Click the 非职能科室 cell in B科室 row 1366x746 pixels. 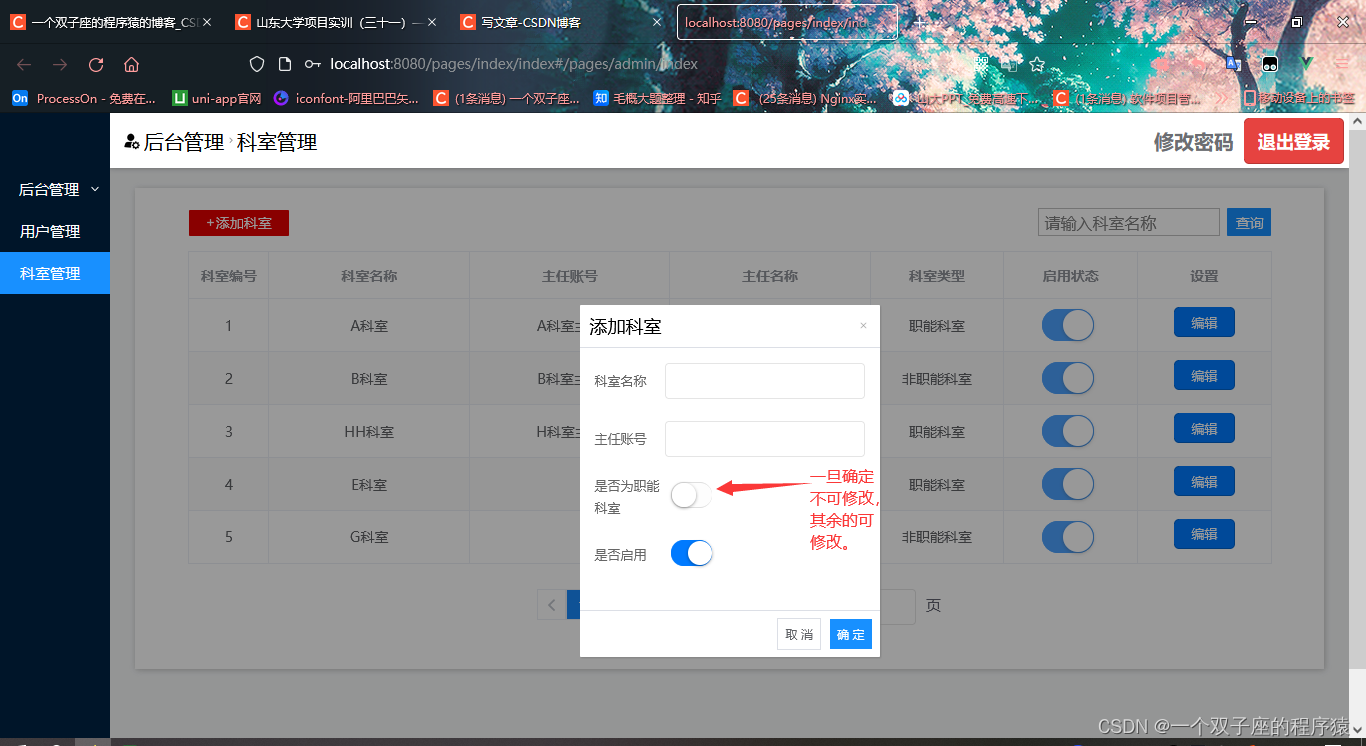(937, 379)
